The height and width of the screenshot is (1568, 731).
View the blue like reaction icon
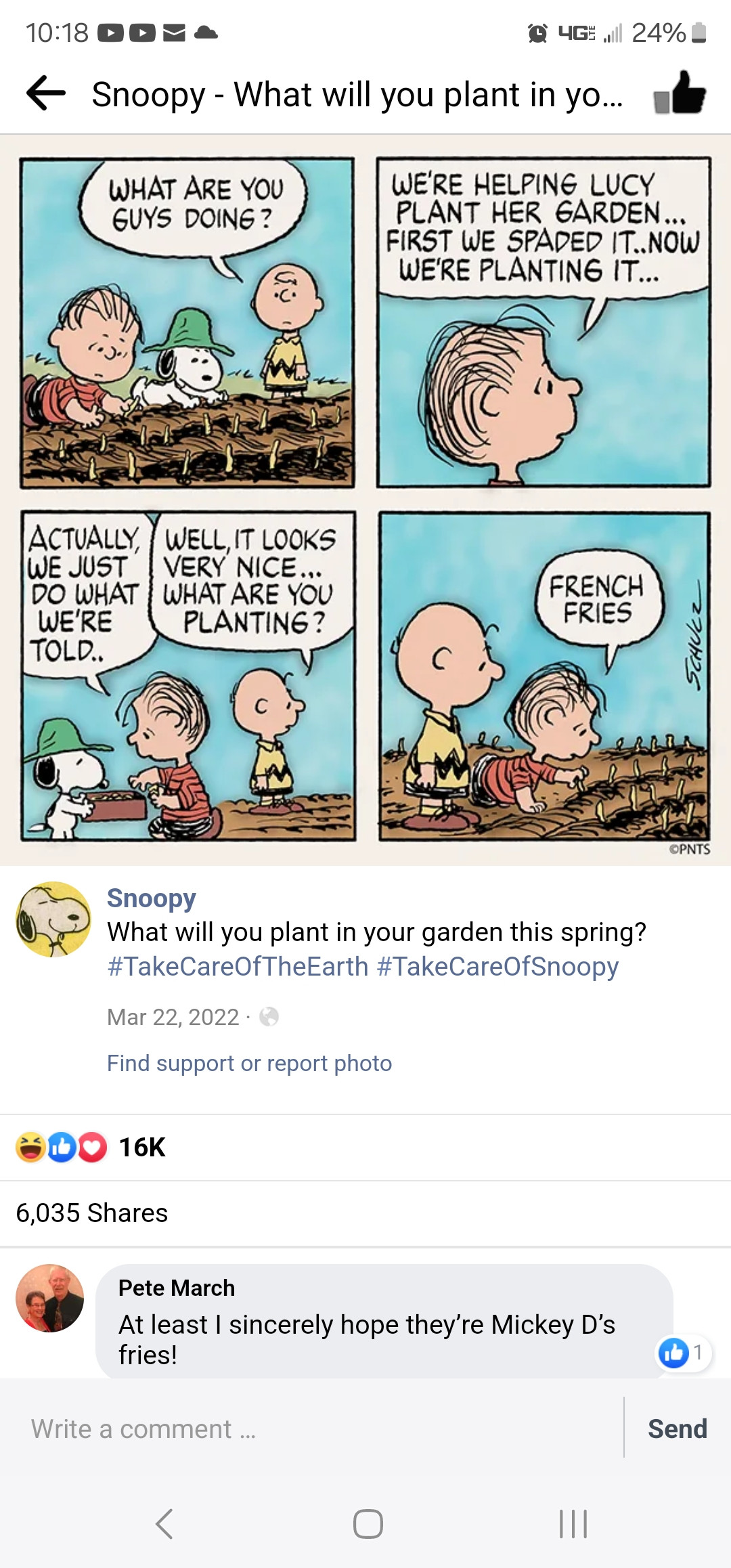62,1147
